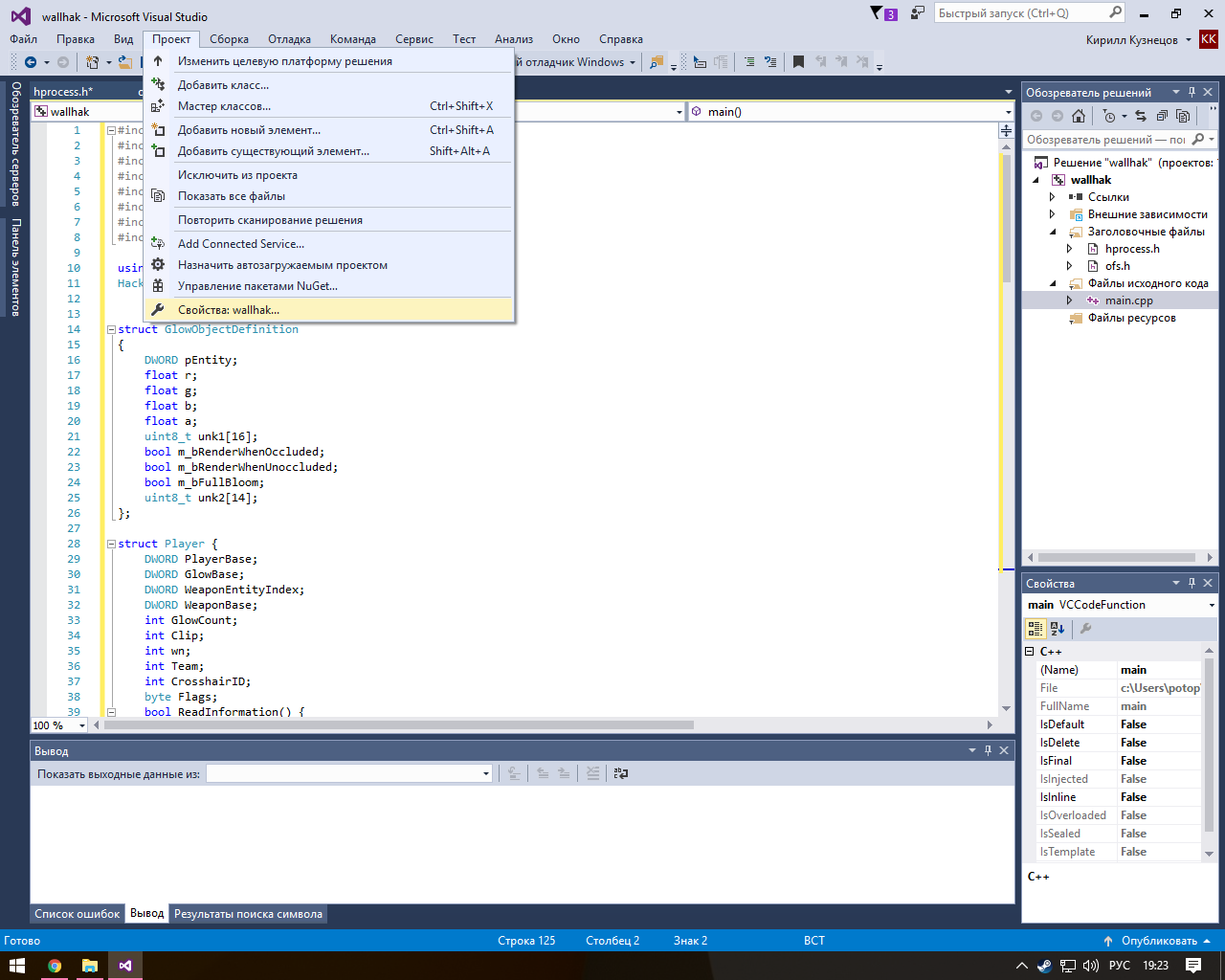
Task: Click Properties panel vertical scrollbar
Action: [x=1209, y=746]
